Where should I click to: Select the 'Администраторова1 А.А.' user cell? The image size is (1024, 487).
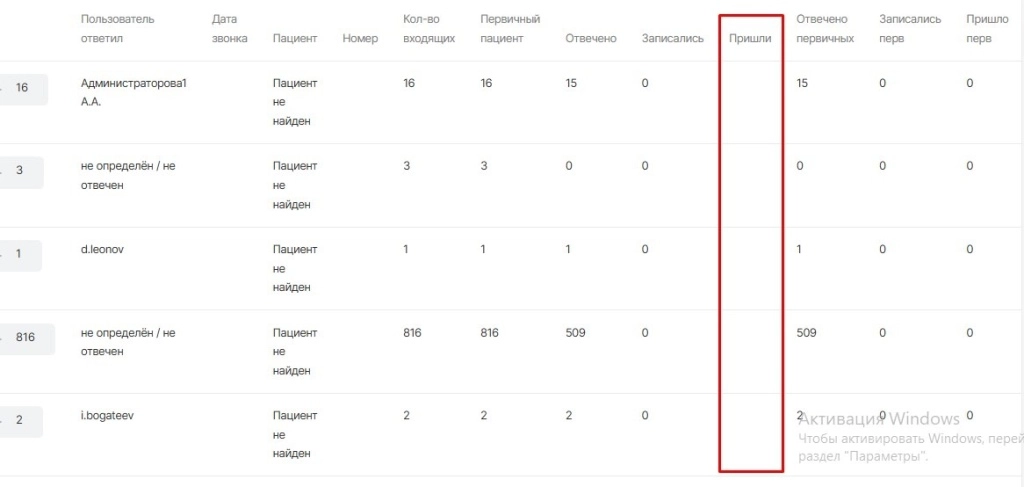click(x=133, y=92)
